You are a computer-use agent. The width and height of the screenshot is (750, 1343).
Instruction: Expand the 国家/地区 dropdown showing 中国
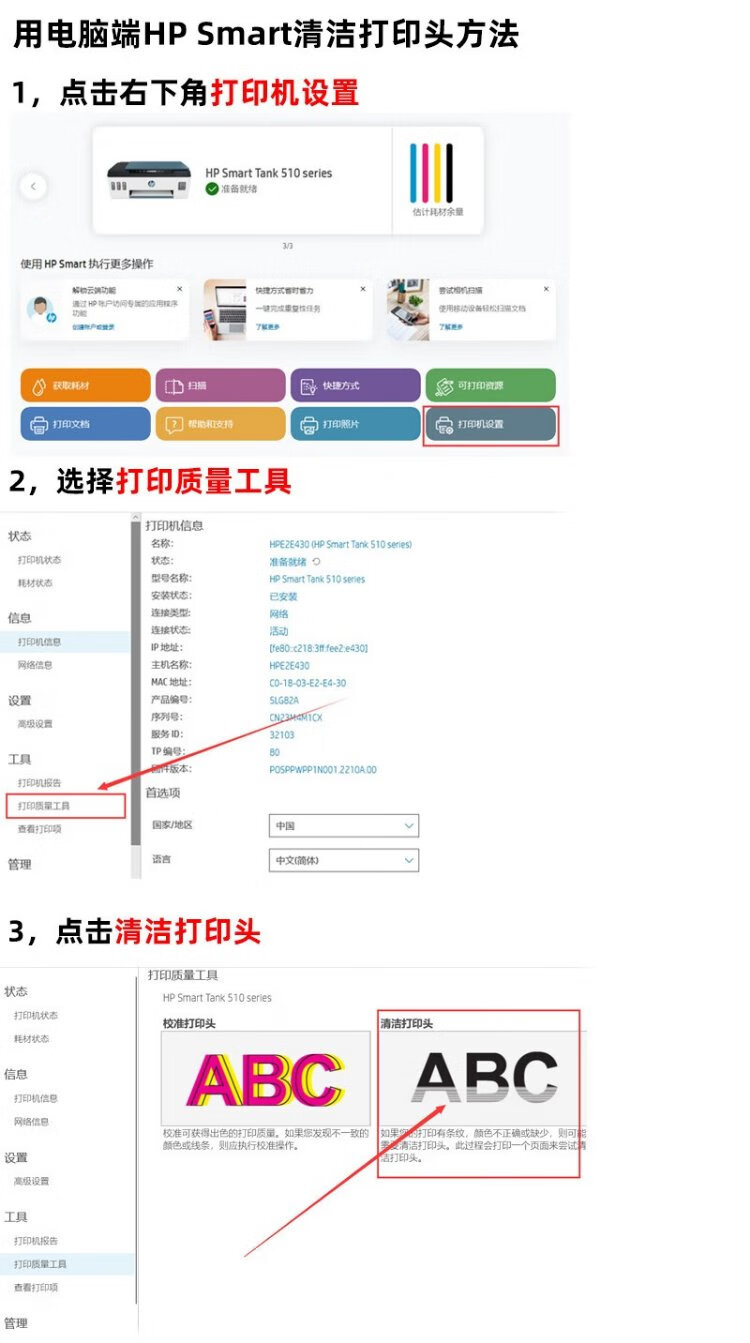pyautogui.click(x=344, y=826)
